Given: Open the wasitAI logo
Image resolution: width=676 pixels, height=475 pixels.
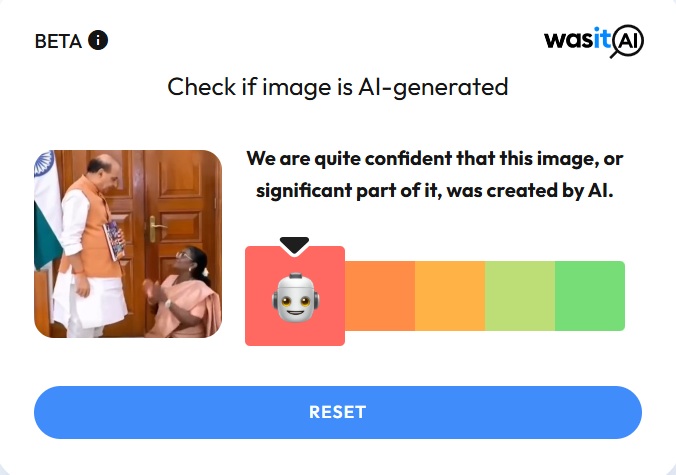Looking at the screenshot, I should point(594,41).
